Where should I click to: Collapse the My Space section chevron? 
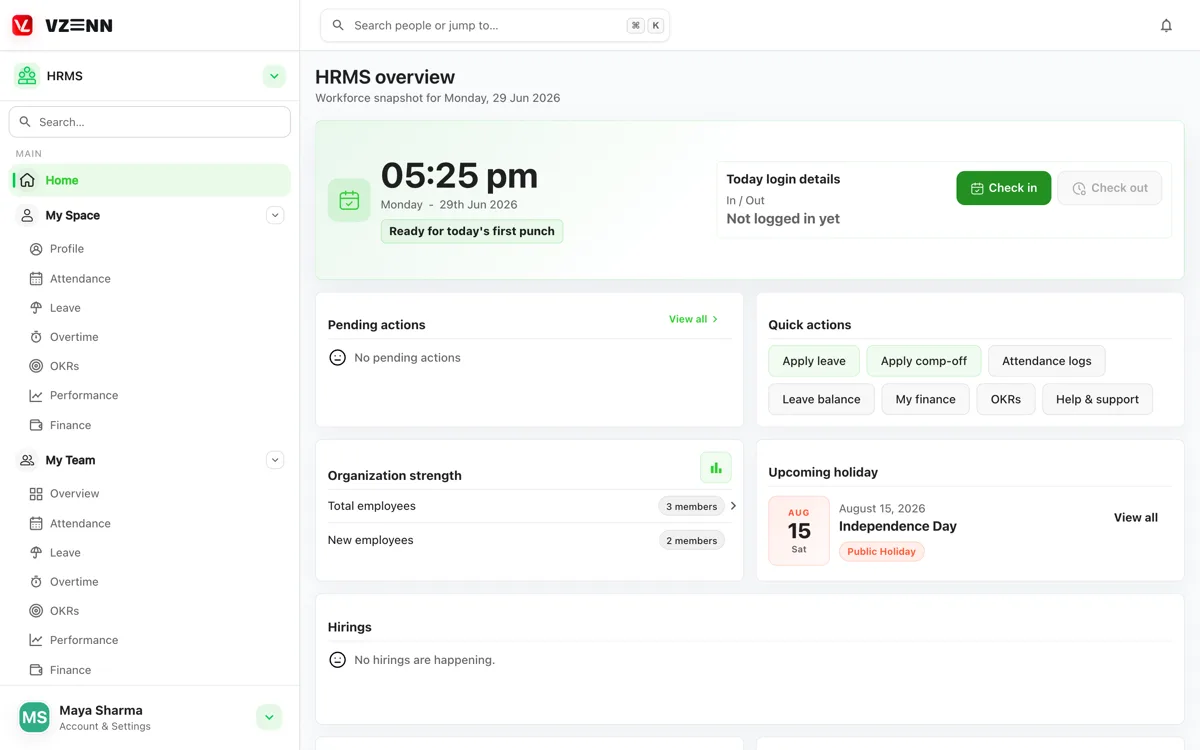click(x=275, y=215)
